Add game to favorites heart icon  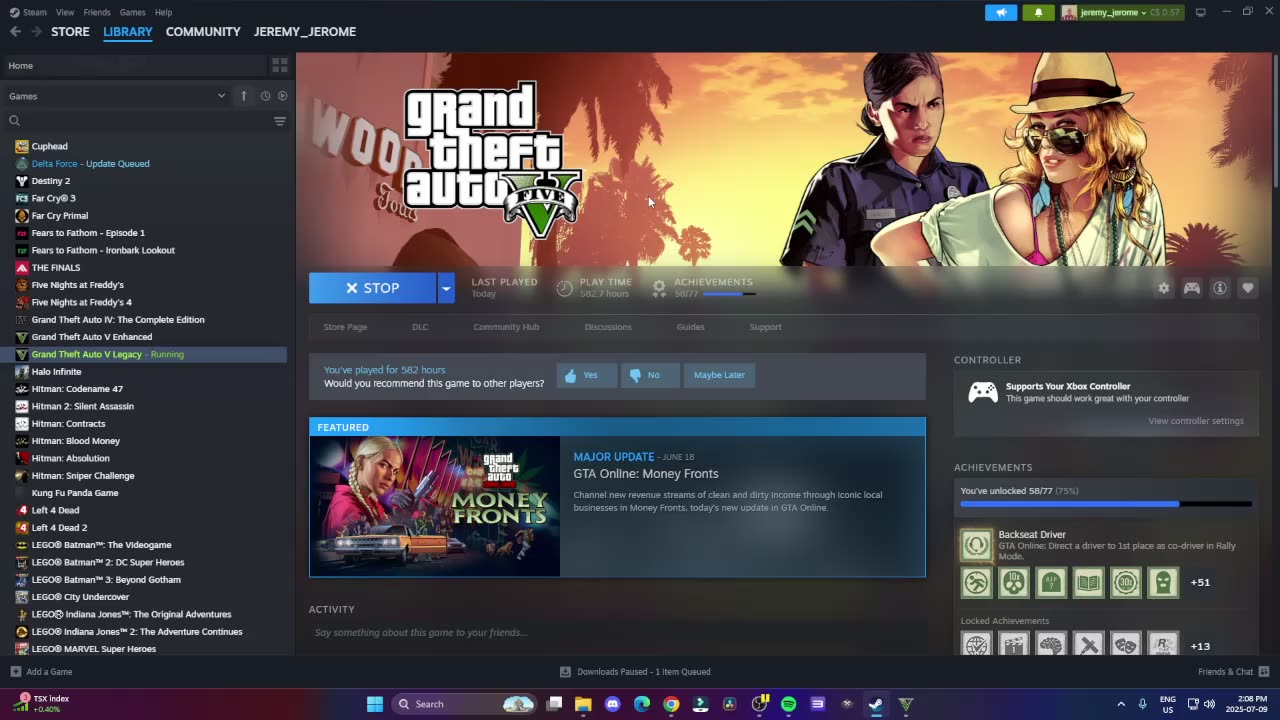tap(1248, 288)
